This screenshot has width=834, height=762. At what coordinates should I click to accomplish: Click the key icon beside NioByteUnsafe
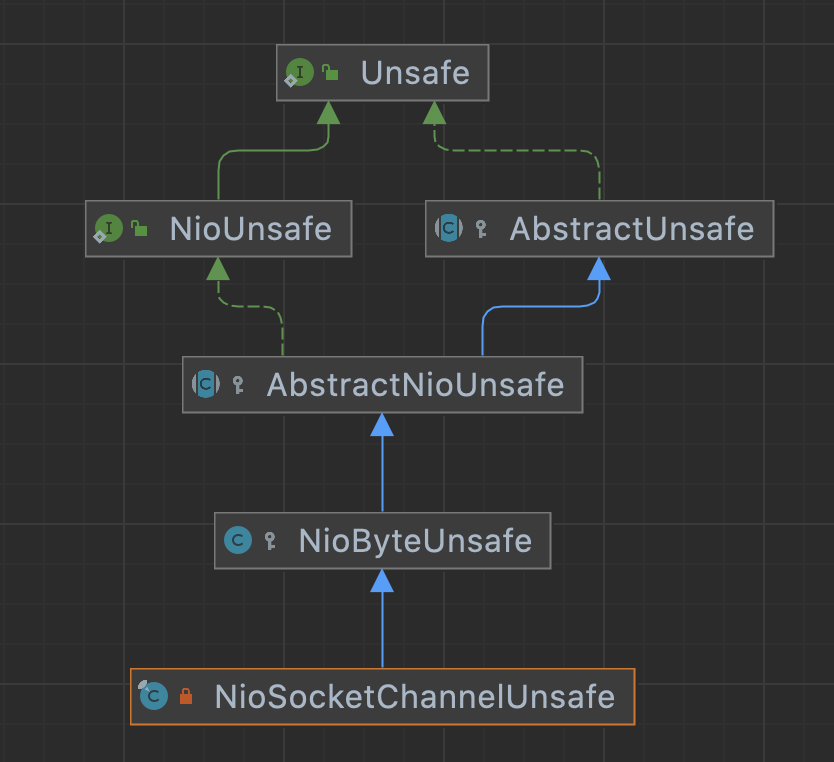(x=270, y=541)
